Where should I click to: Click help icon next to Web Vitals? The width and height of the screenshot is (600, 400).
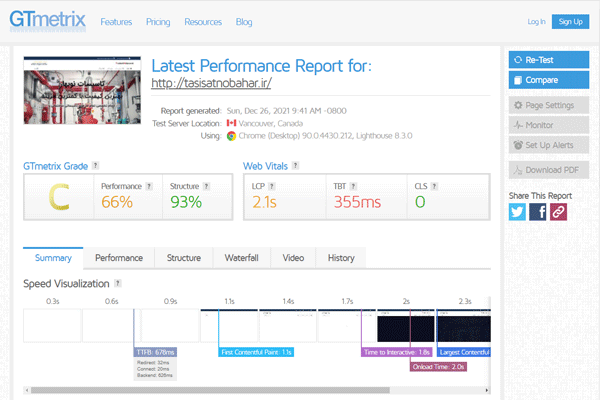[296, 165]
